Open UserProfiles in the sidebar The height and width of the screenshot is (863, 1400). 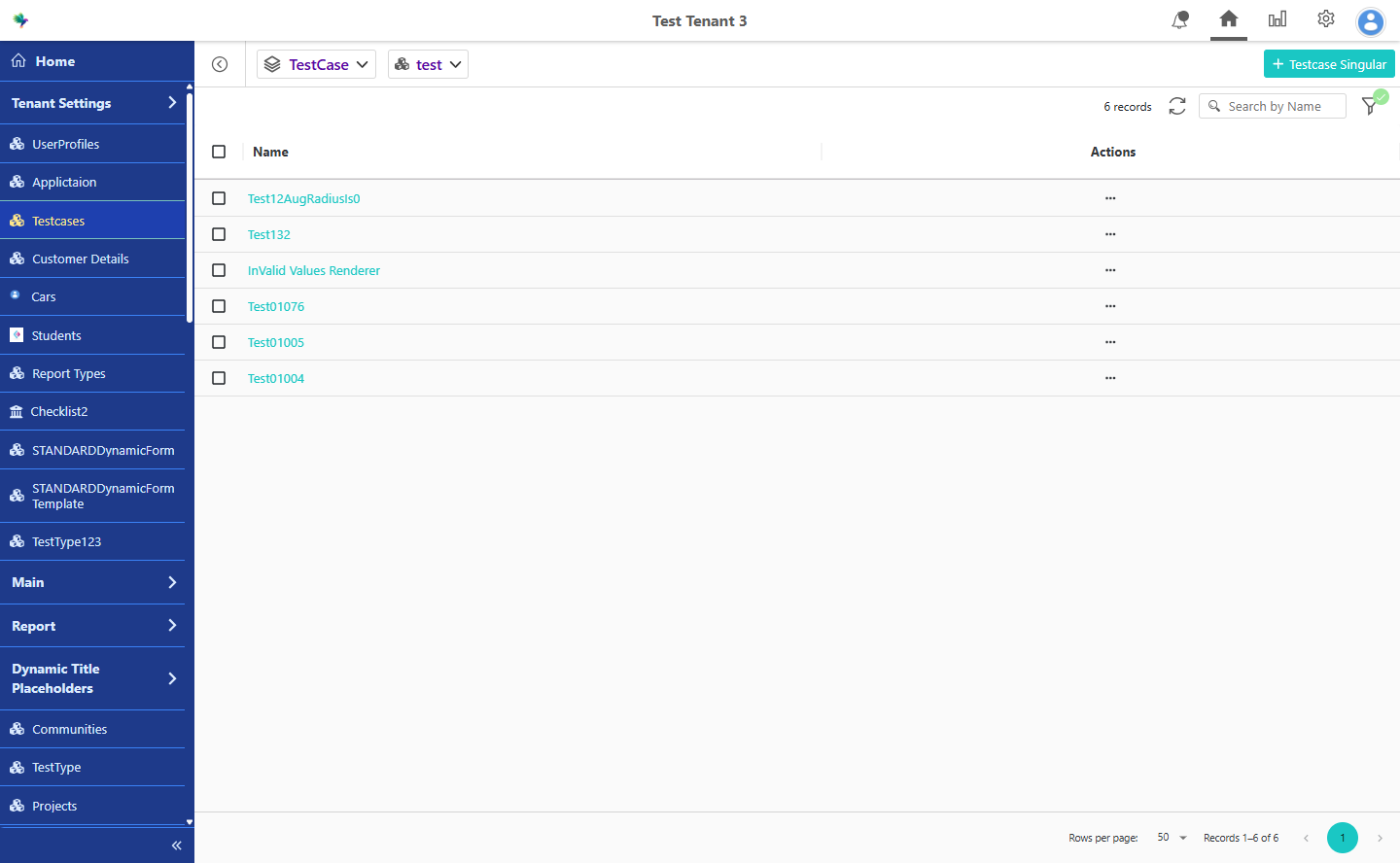coord(92,144)
